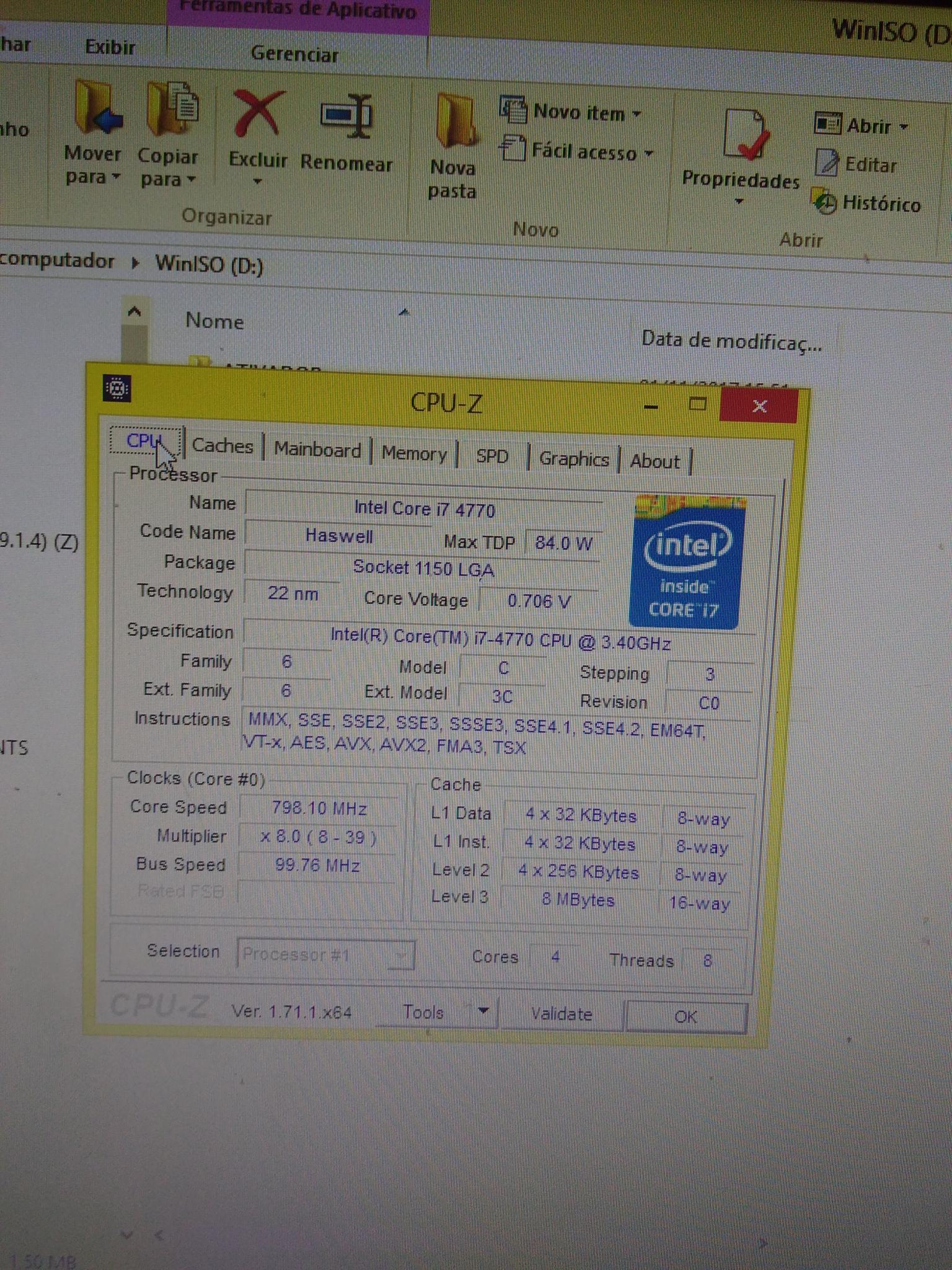Click the Ferramentas de Aplicativo tab header

click(298, 11)
